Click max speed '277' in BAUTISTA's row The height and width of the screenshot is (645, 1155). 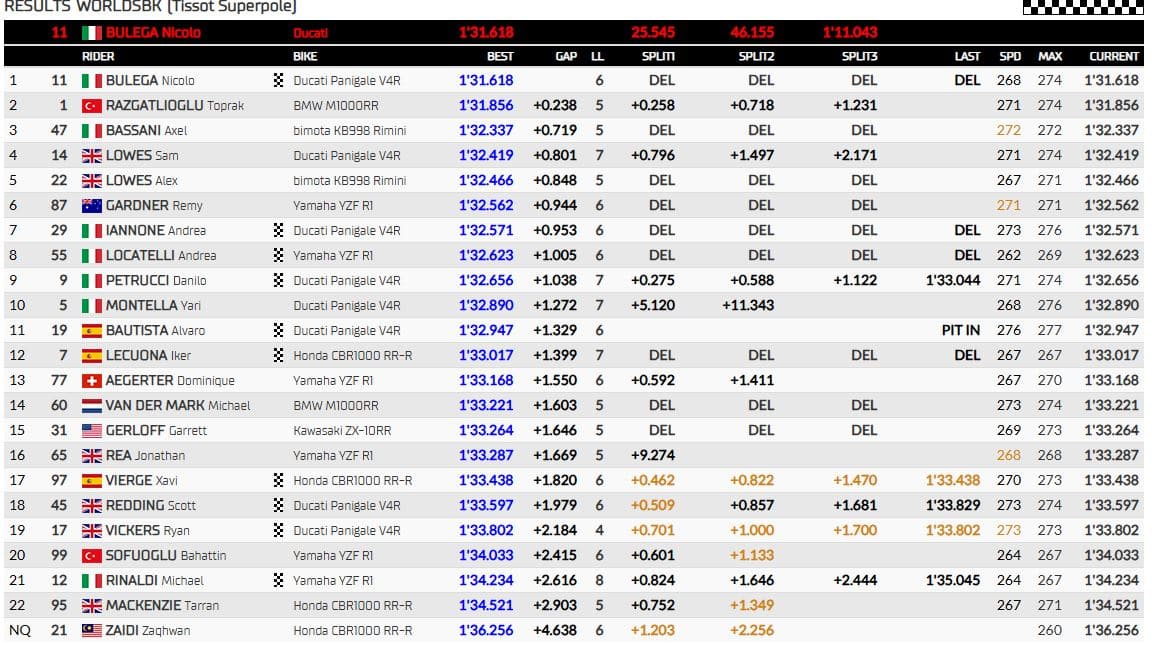[x=1050, y=331]
